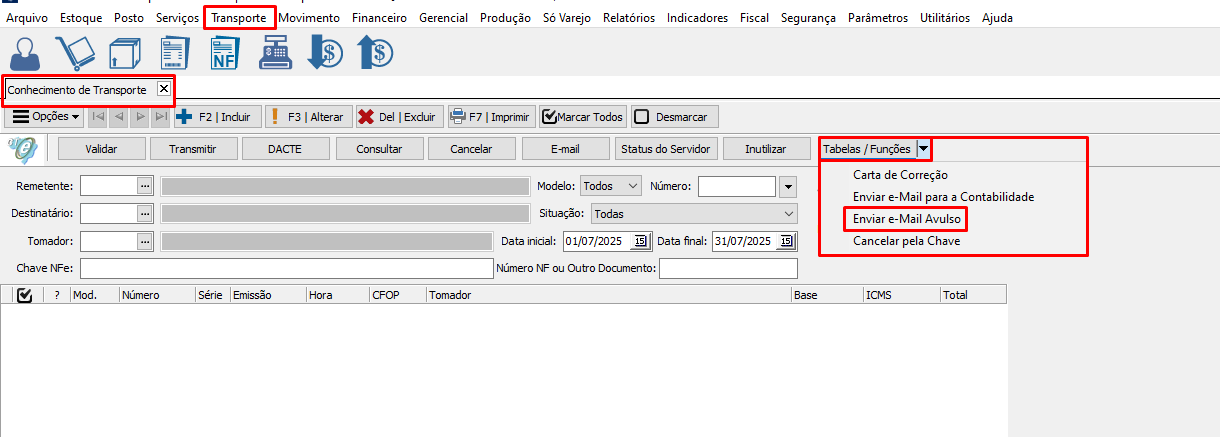Screen dimensions: 1220x437
Task: Open the cash register icon
Action: pyautogui.click(x=274, y=52)
